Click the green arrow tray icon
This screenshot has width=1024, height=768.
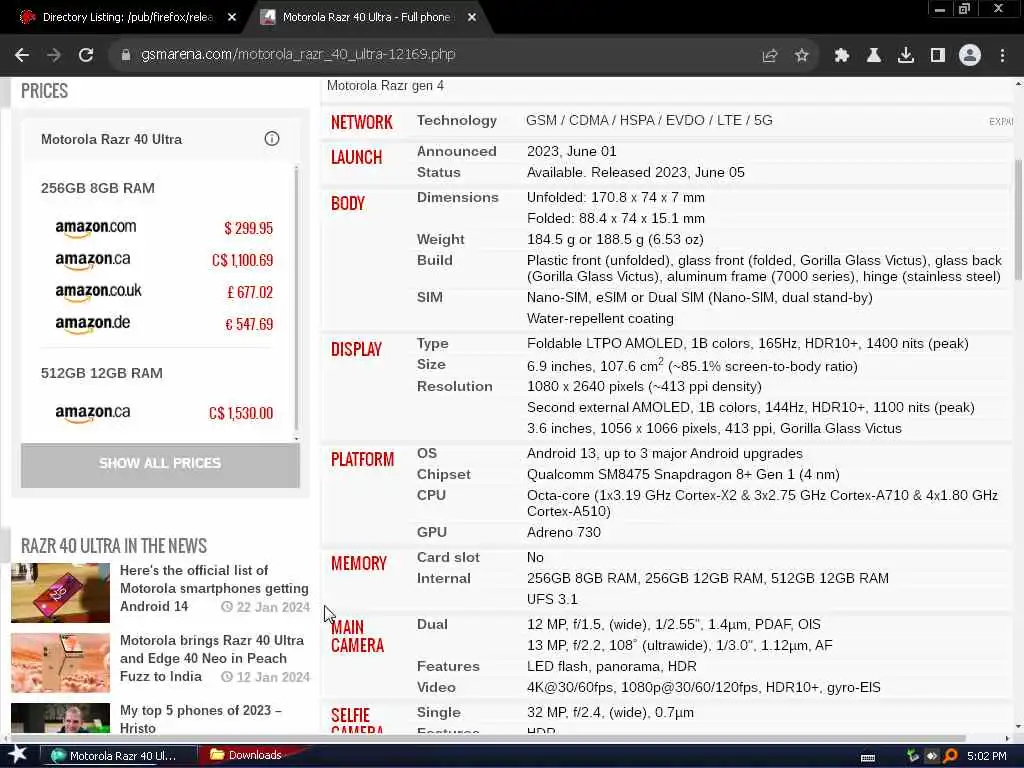912,756
